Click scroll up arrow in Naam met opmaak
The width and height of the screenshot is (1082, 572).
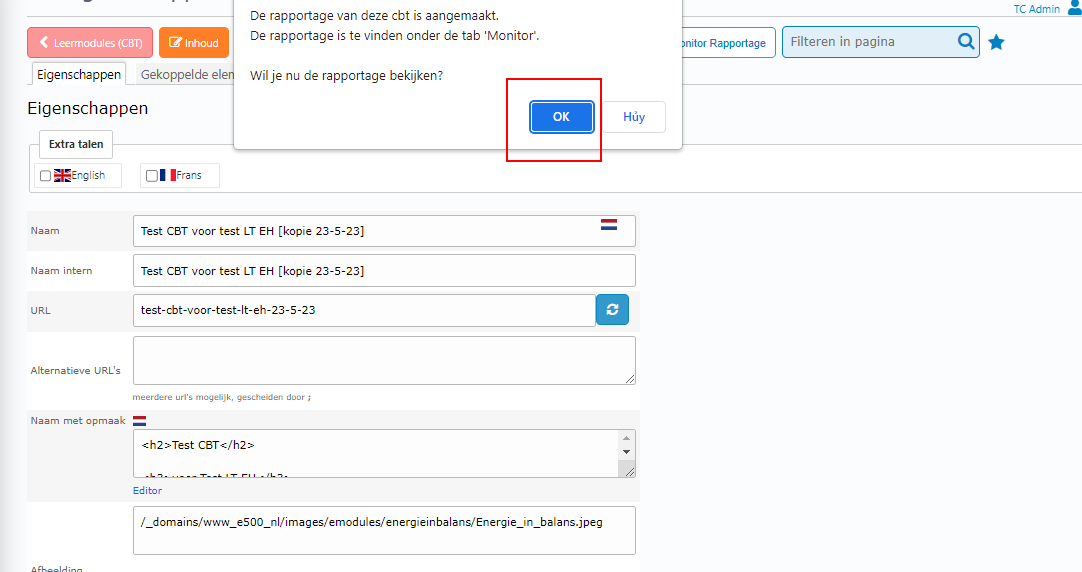coord(626,438)
